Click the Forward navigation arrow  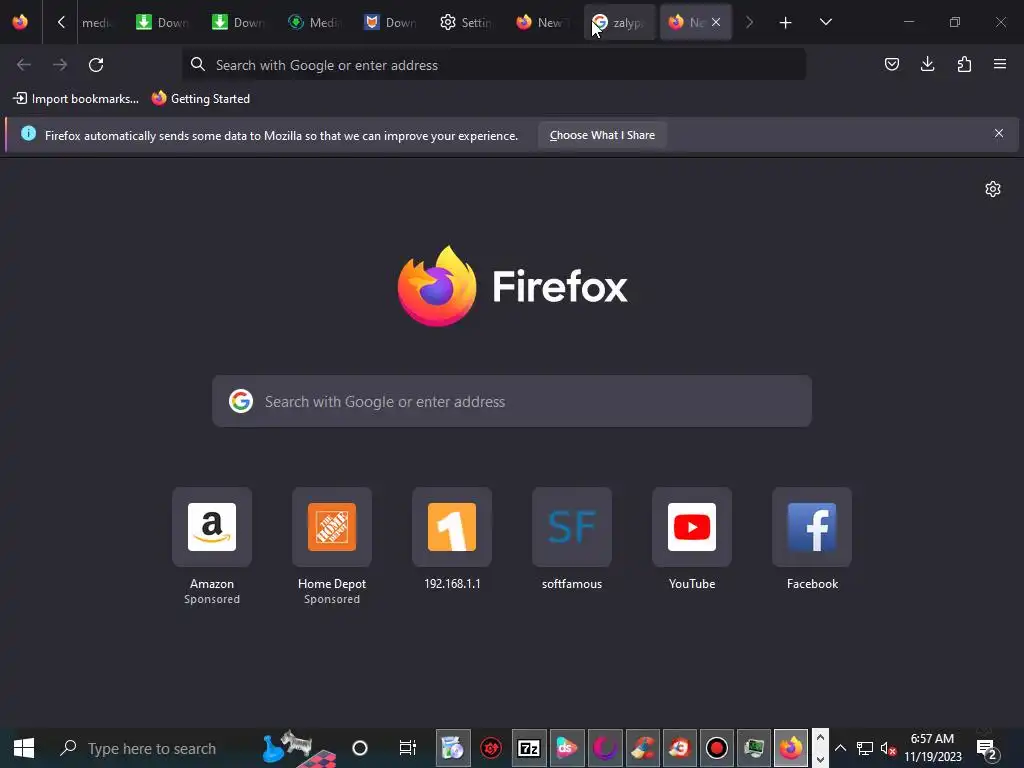(60, 65)
